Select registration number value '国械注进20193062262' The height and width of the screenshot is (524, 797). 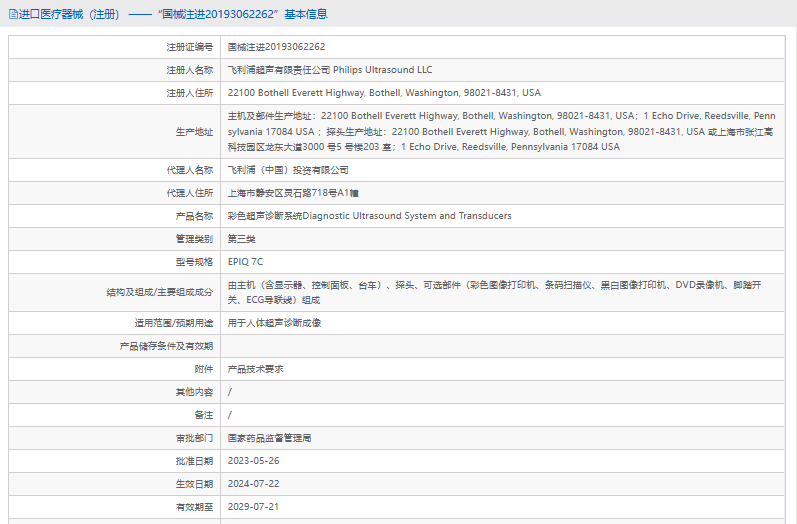[x=276, y=47]
